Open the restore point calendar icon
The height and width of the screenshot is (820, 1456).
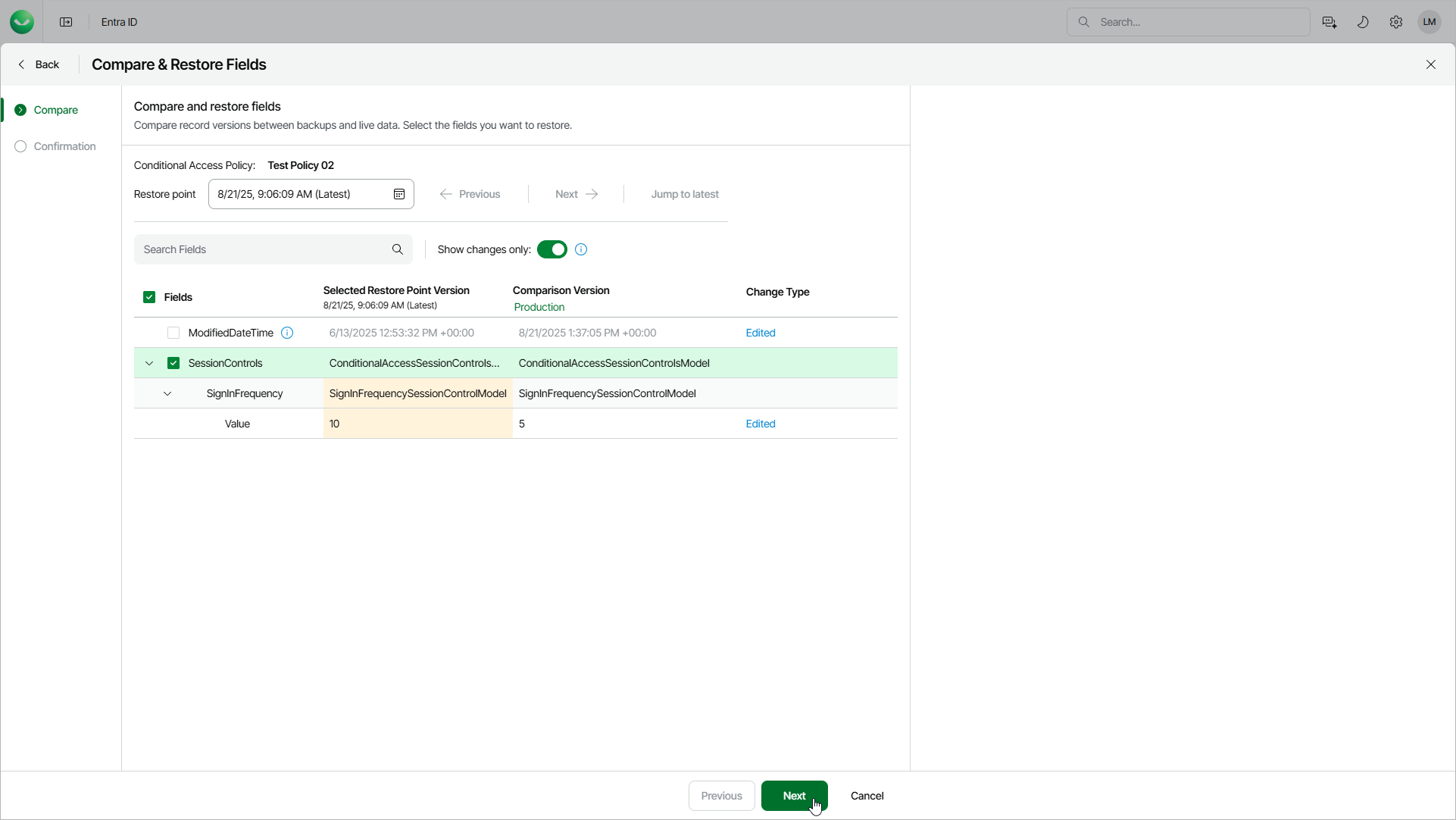tap(399, 194)
